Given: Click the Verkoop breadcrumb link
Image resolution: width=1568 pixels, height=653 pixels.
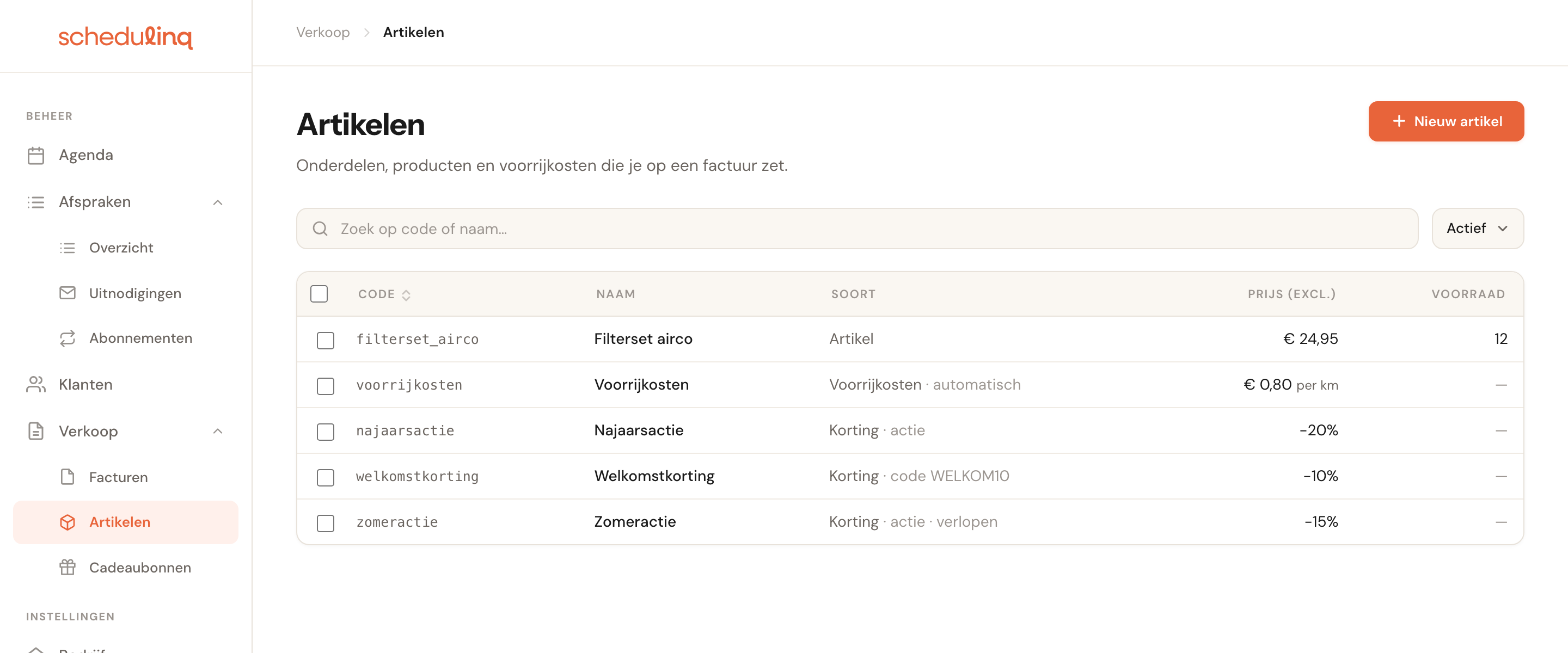Looking at the screenshot, I should click(x=323, y=32).
